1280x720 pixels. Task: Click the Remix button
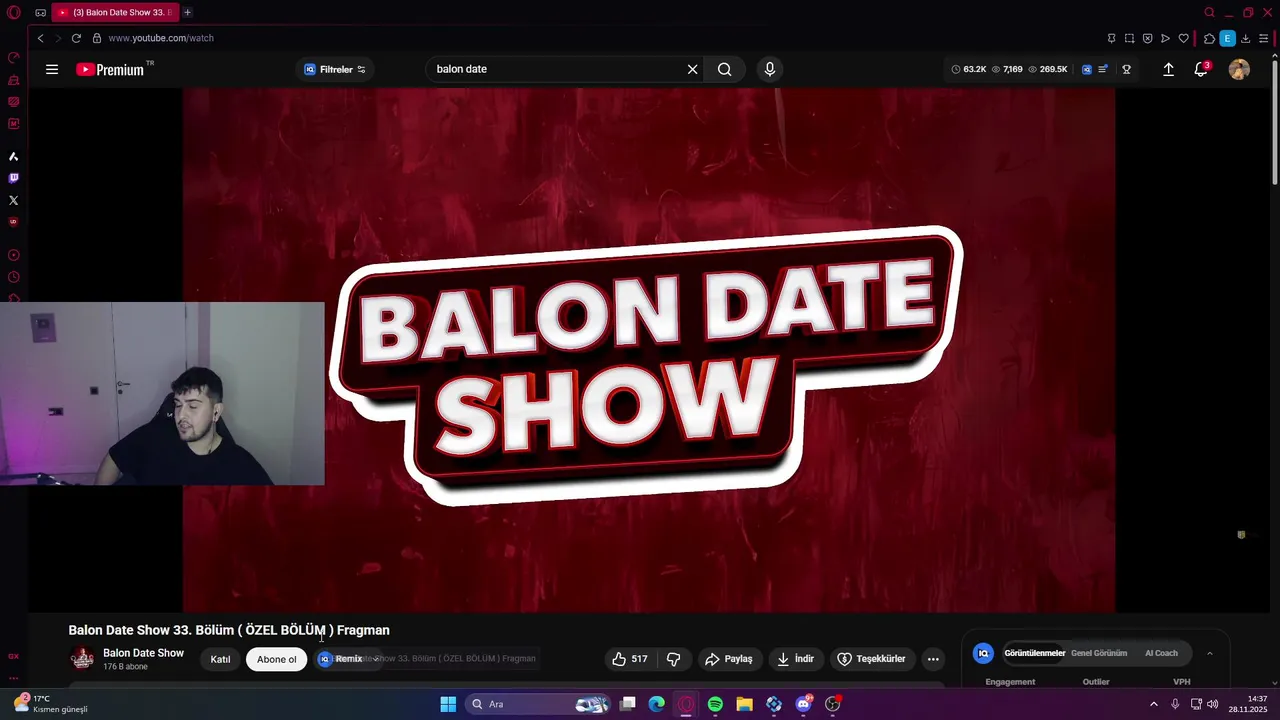point(348,659)
